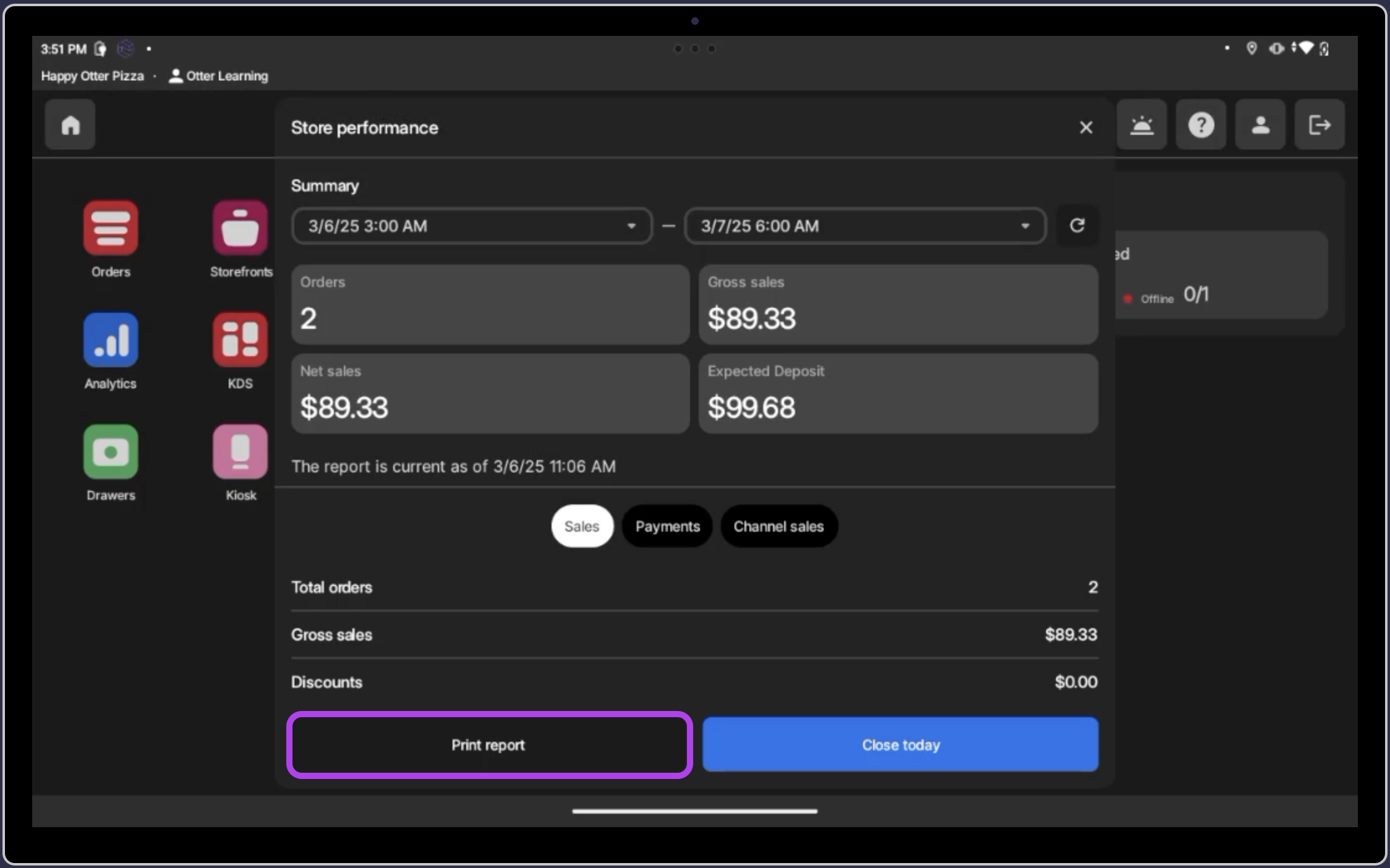The image size is (1390, 868).
Task: Click the Print report button
Action: pos(488,745)
